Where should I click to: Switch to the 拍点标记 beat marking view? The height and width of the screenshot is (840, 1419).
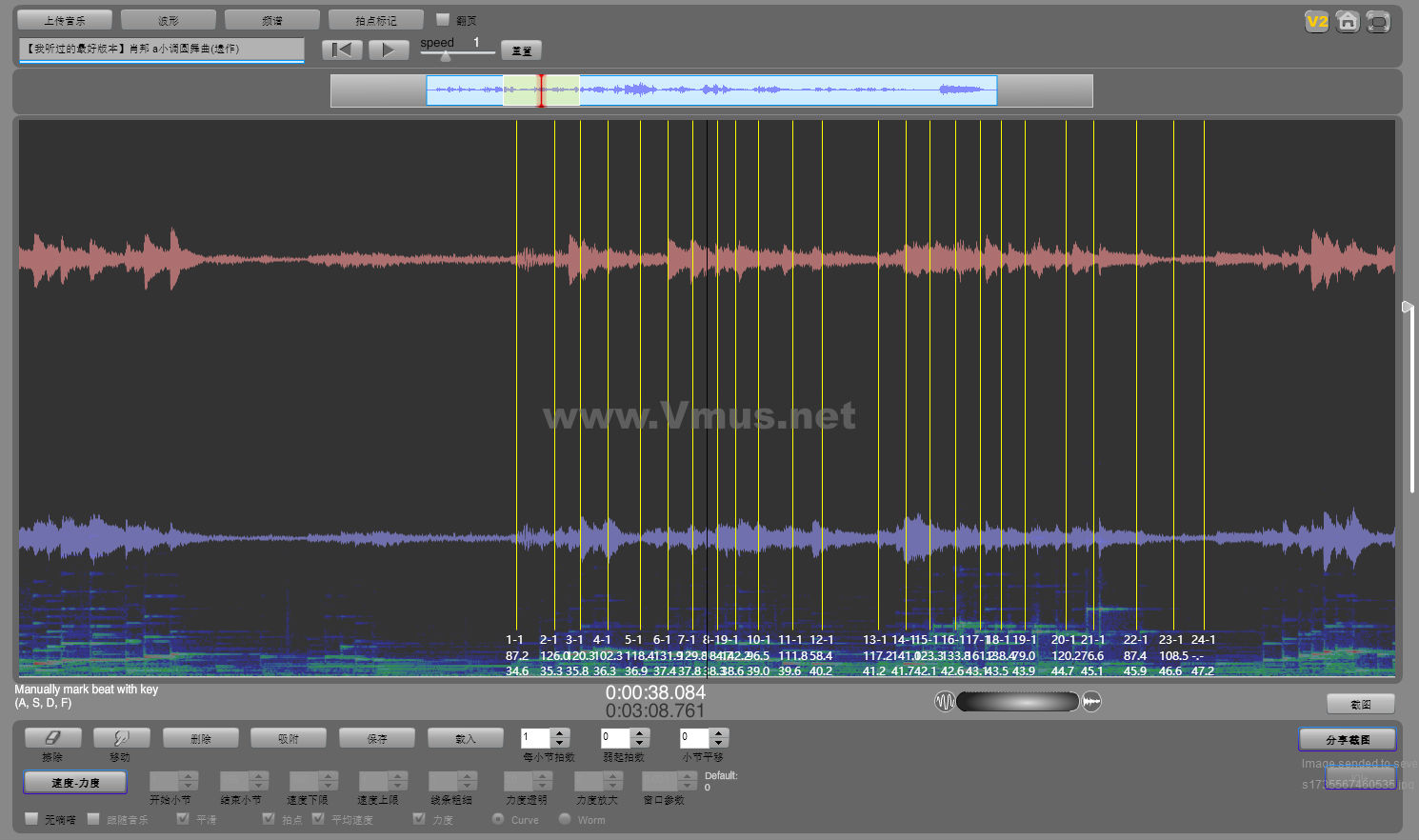(376, 20)
